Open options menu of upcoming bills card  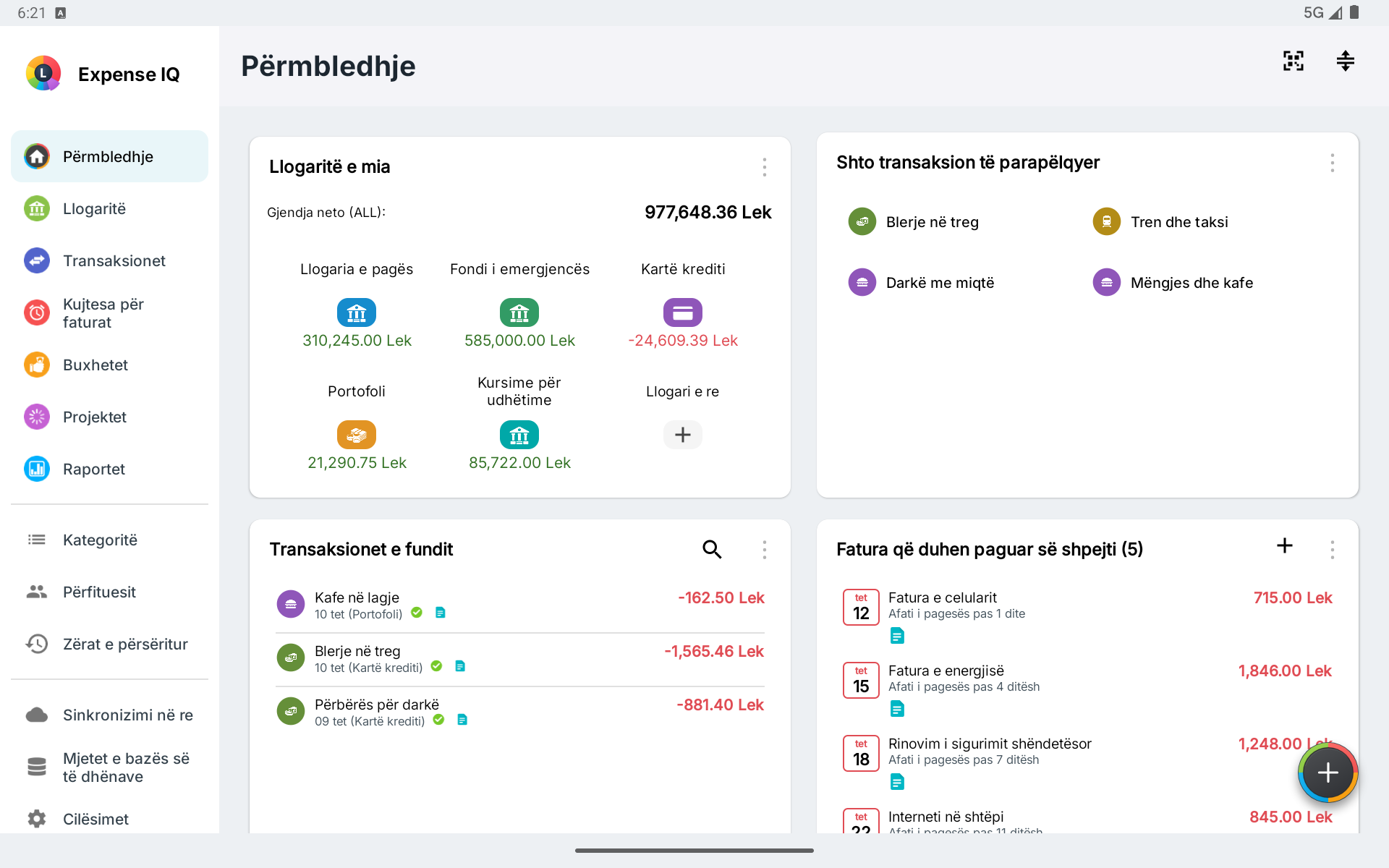click(1333, 550)
